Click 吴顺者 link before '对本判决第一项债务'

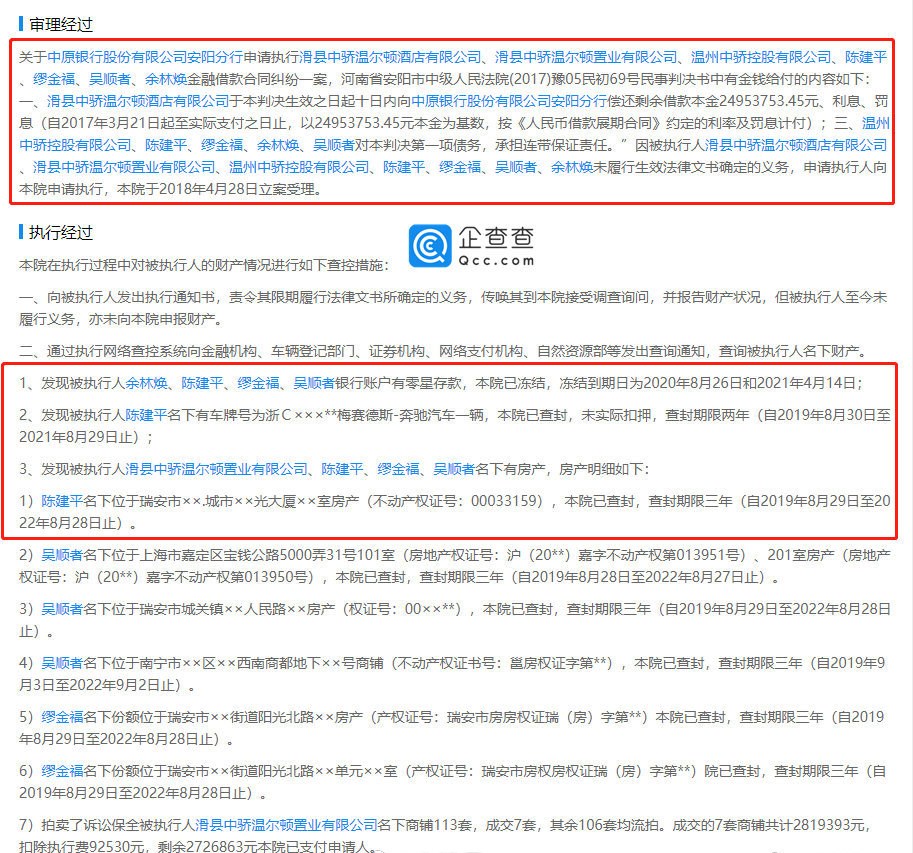pyautogui.click(x=334, y=145)
